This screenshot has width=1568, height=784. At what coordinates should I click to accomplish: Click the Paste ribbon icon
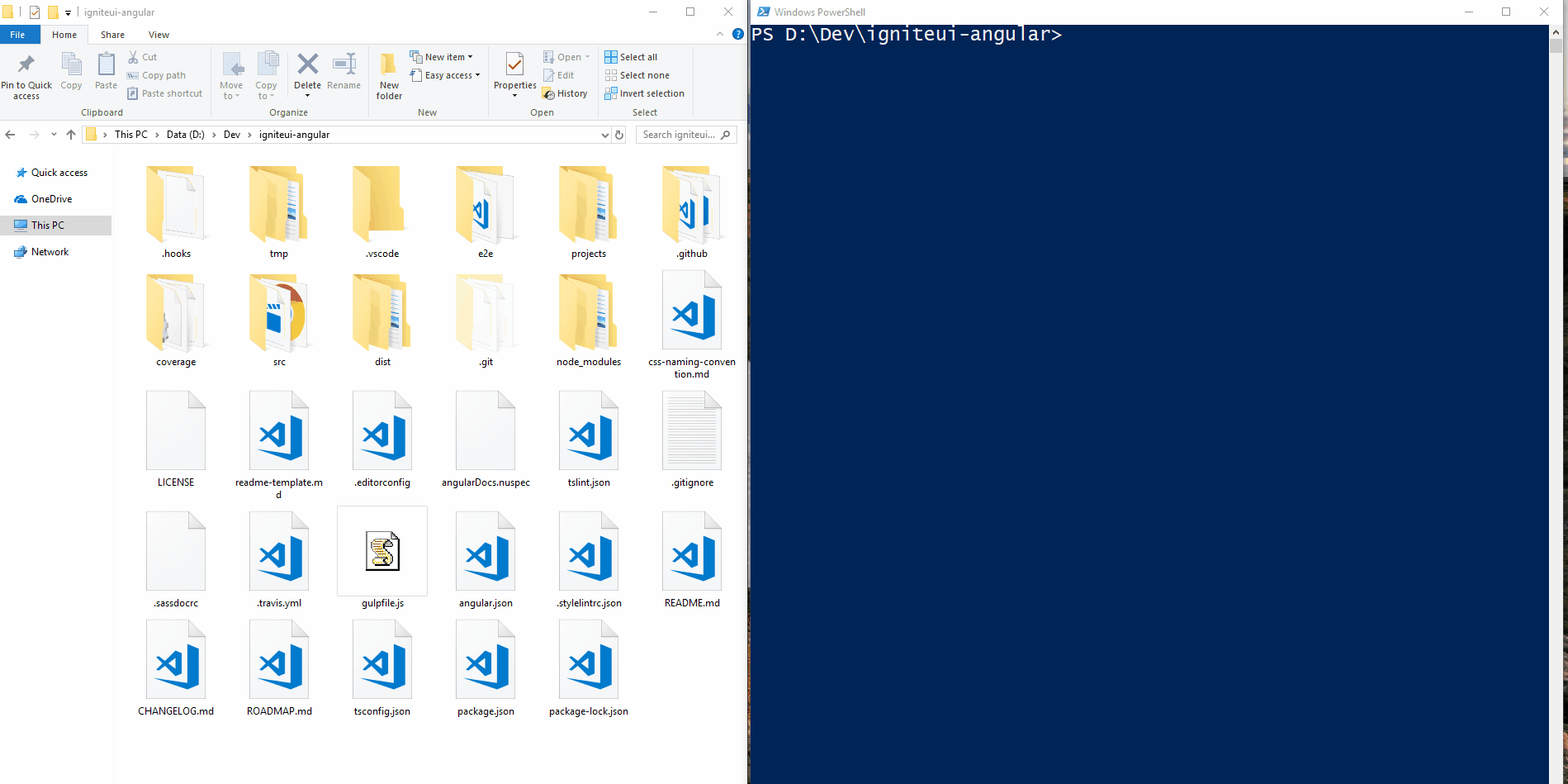106,64
